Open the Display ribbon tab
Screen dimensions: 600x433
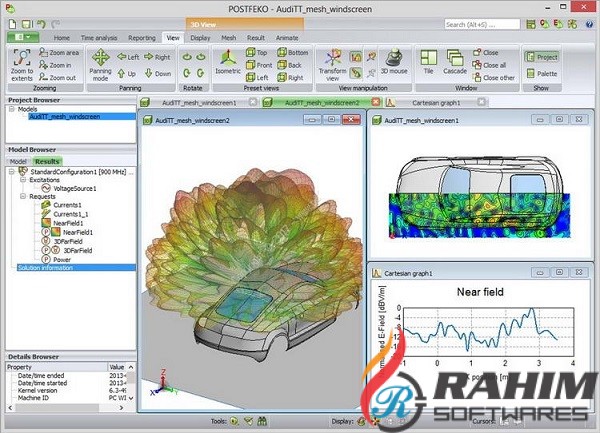coord(200,38)
